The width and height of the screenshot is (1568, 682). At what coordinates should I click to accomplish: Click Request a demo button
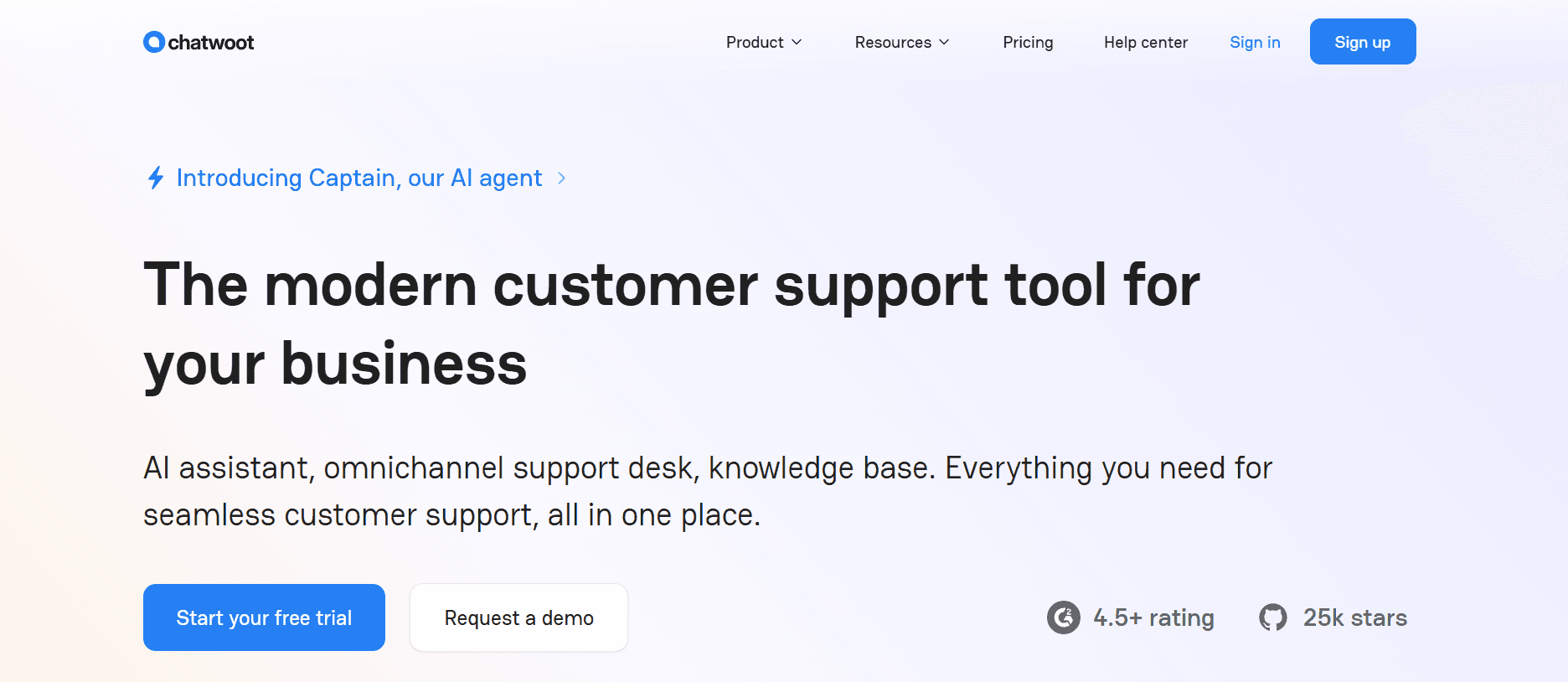(518, 617)
